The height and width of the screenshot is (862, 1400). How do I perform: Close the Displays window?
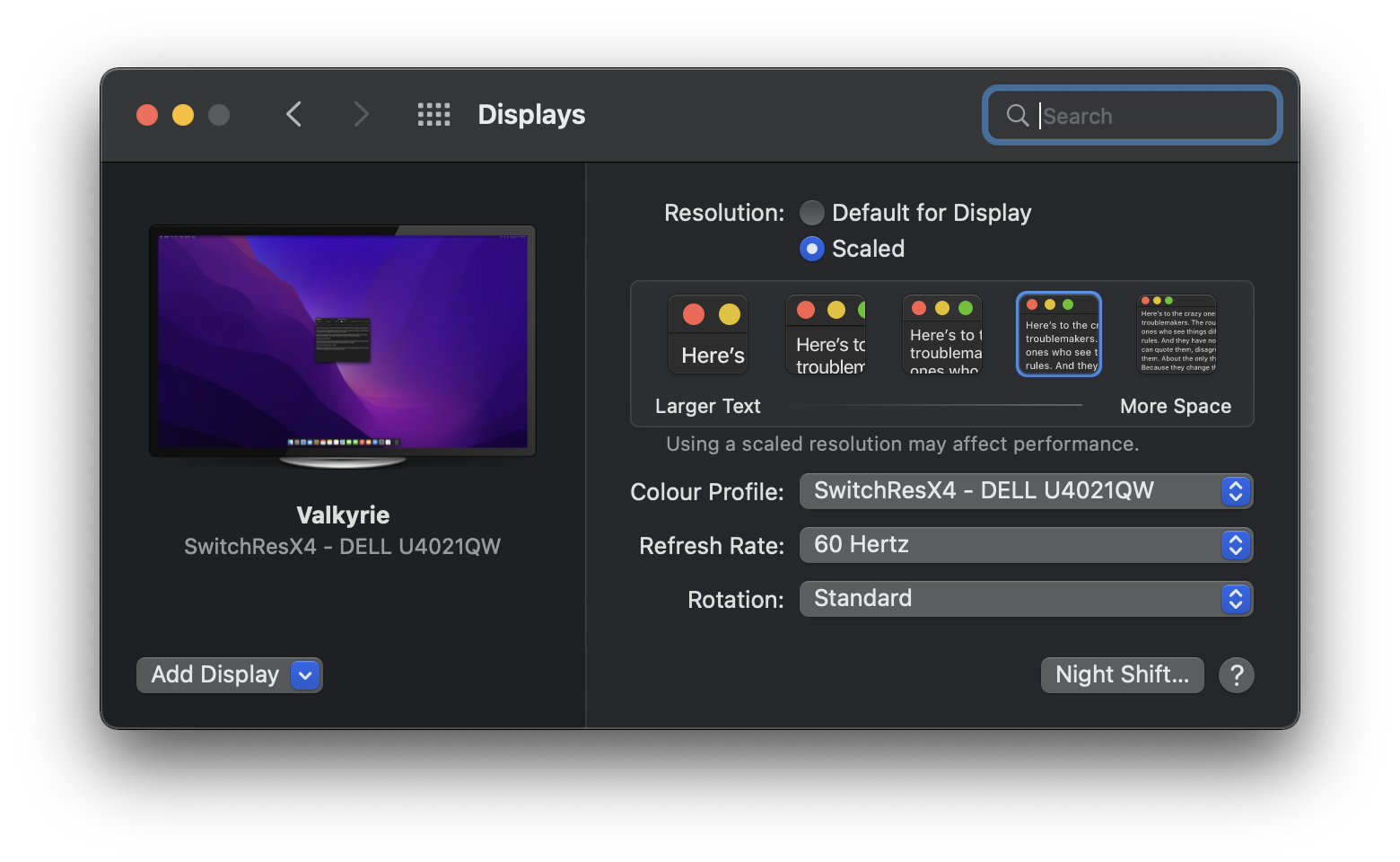point(147,115)
